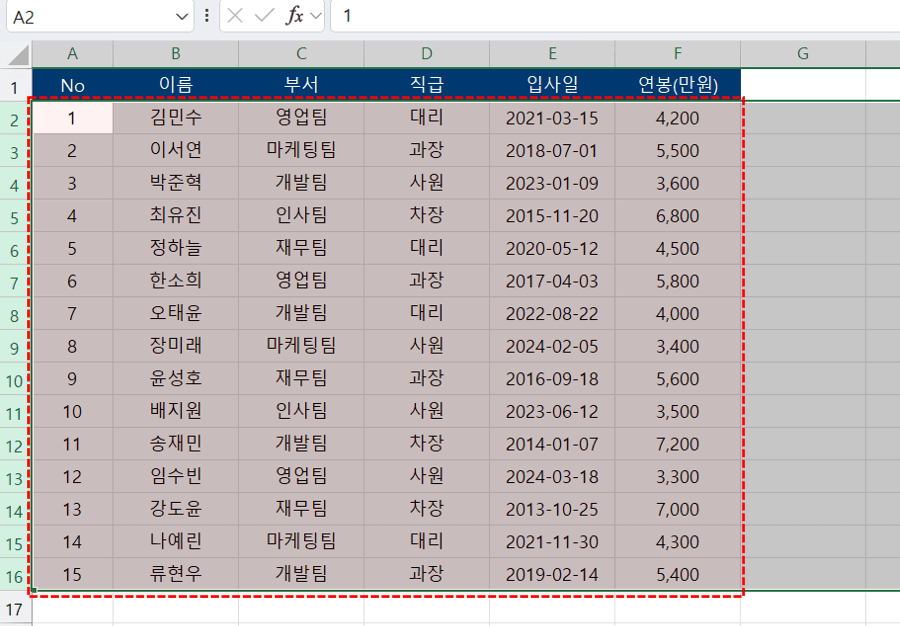Click the 연봉(만원) header cell
This screenshot has height=626, width=900.
[x=678, y=85]
